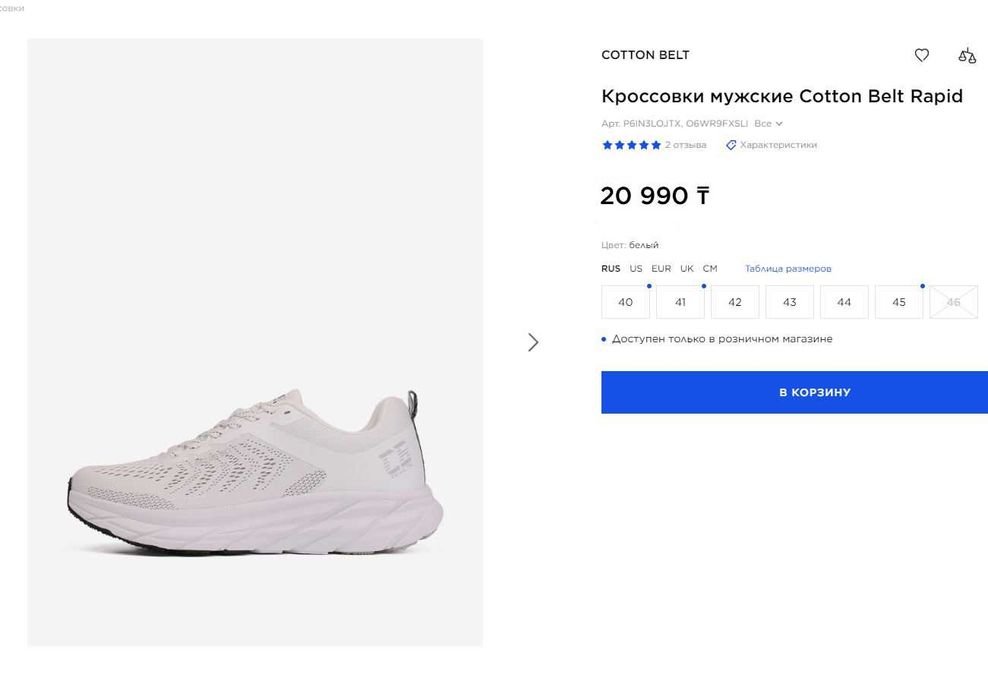
Task: Choose size 44 option
Action: [x=844, y=302]
